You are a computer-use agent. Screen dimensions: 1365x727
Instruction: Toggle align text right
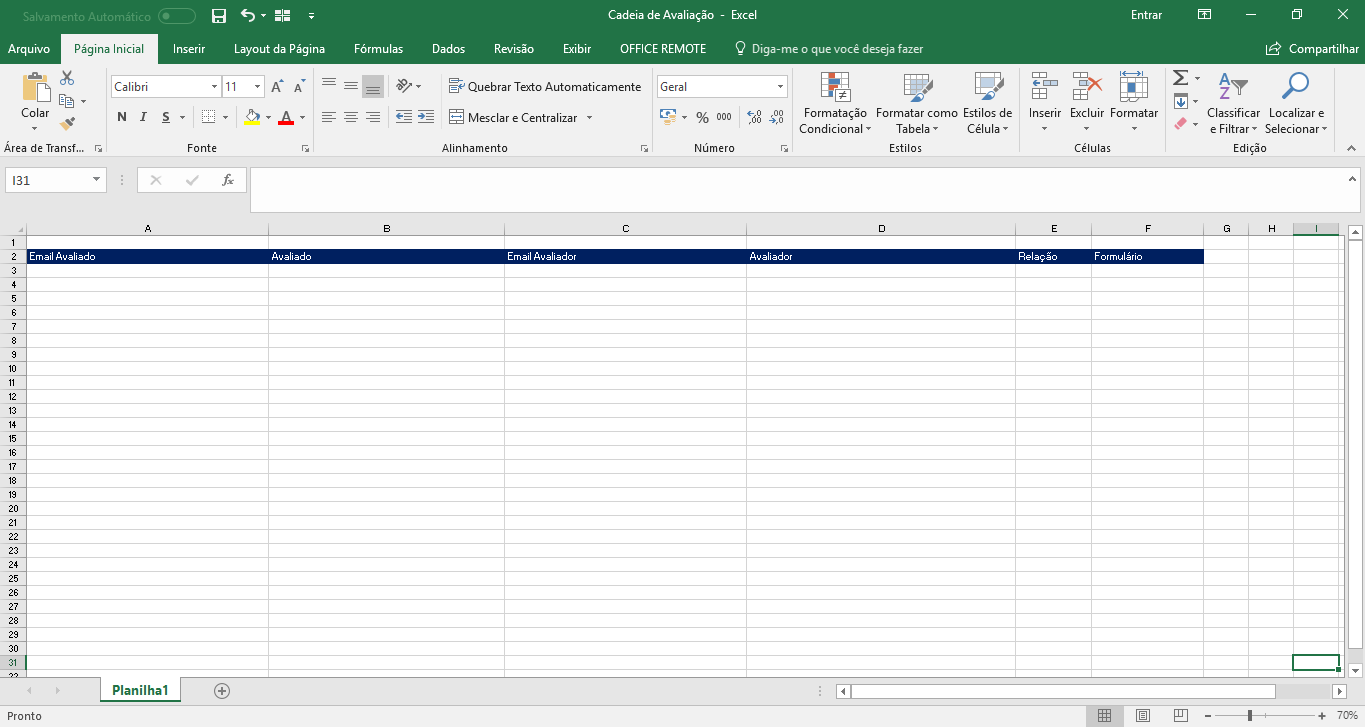pyautogui.click(x=372, y=117)
